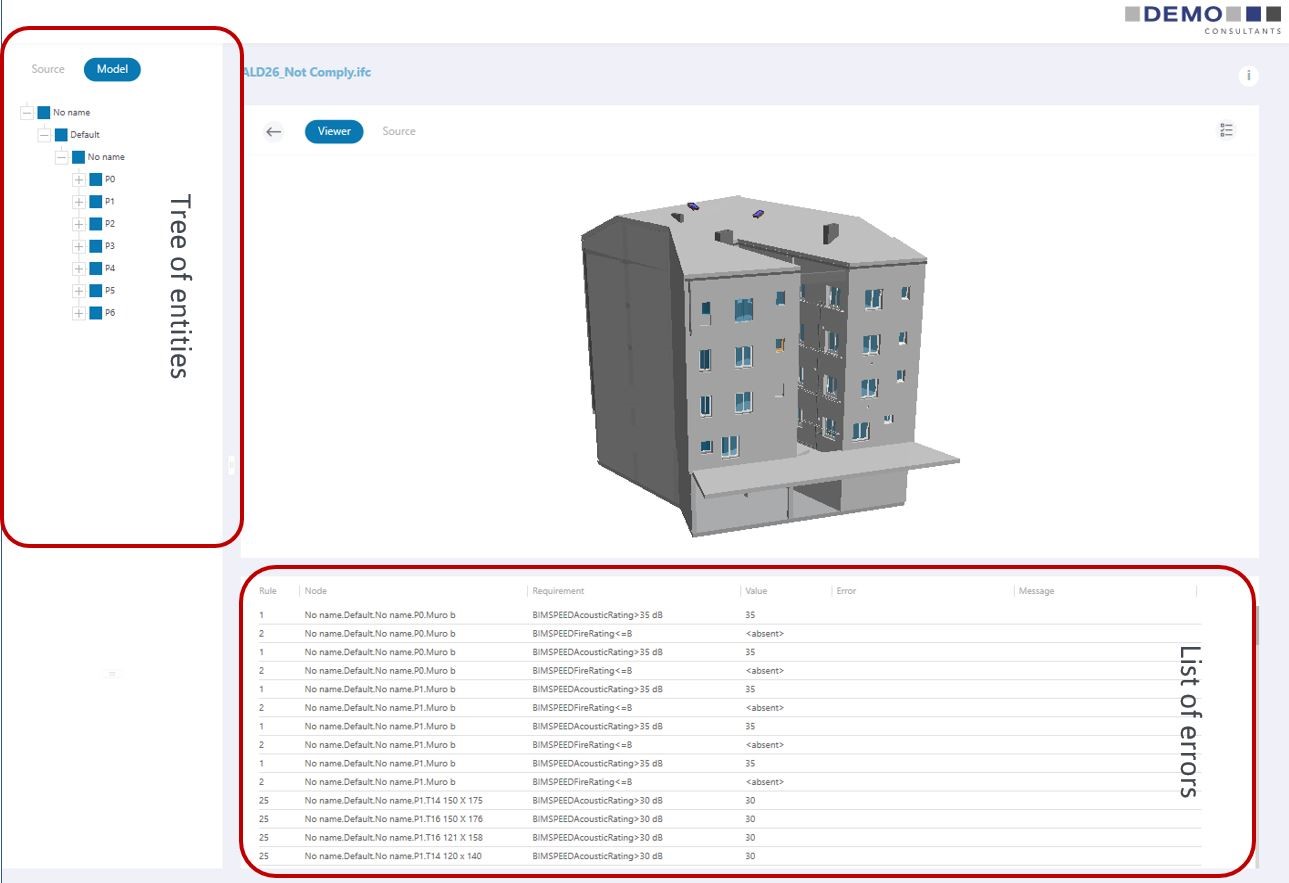Toggle the P3 storey checkbox
This screenshot has height=883, width=1289.
click(96, 246)
